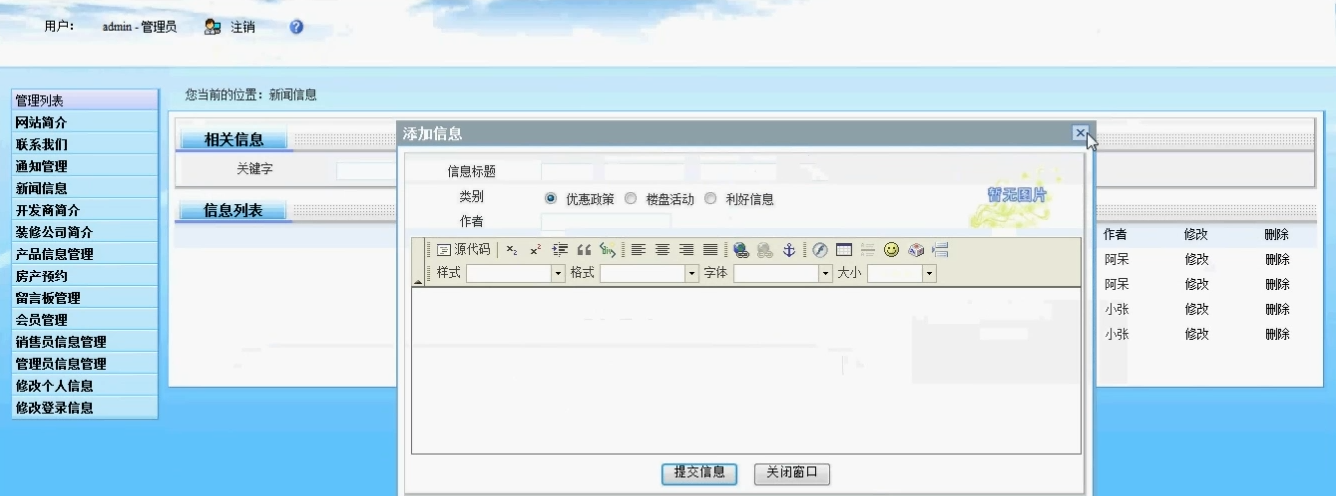
Task: Open the 大小 size dropdown
Action: (902, 273)
